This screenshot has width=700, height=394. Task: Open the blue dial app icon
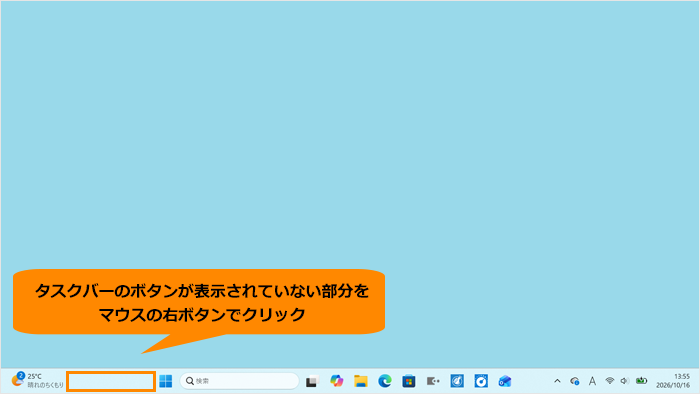tap(481, 381)
